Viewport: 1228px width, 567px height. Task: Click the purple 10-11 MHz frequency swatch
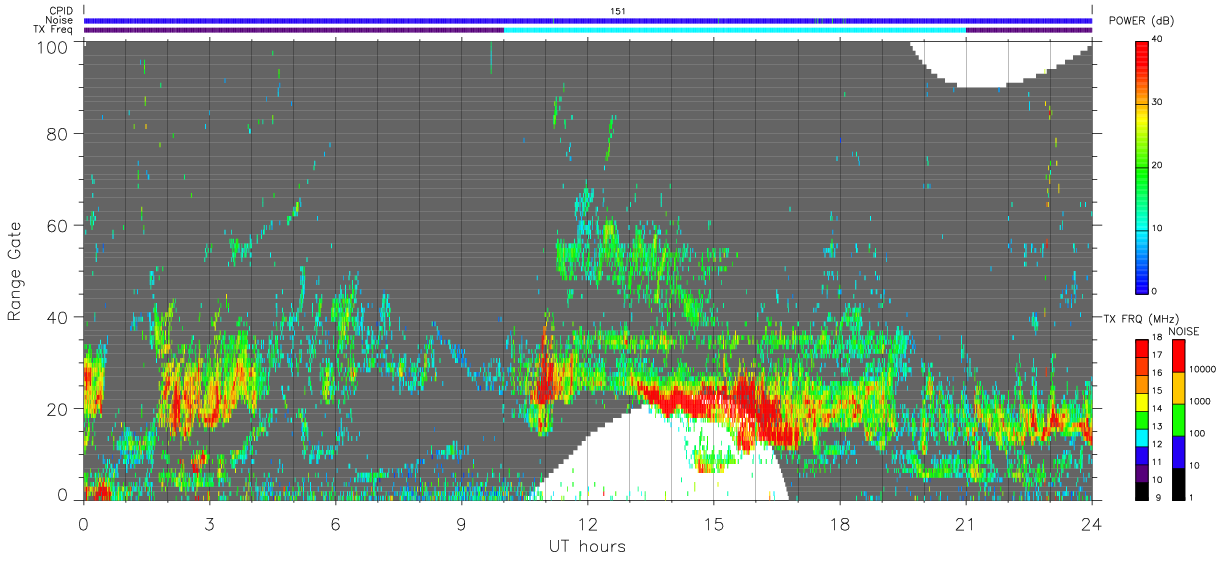coord(1141,473)
